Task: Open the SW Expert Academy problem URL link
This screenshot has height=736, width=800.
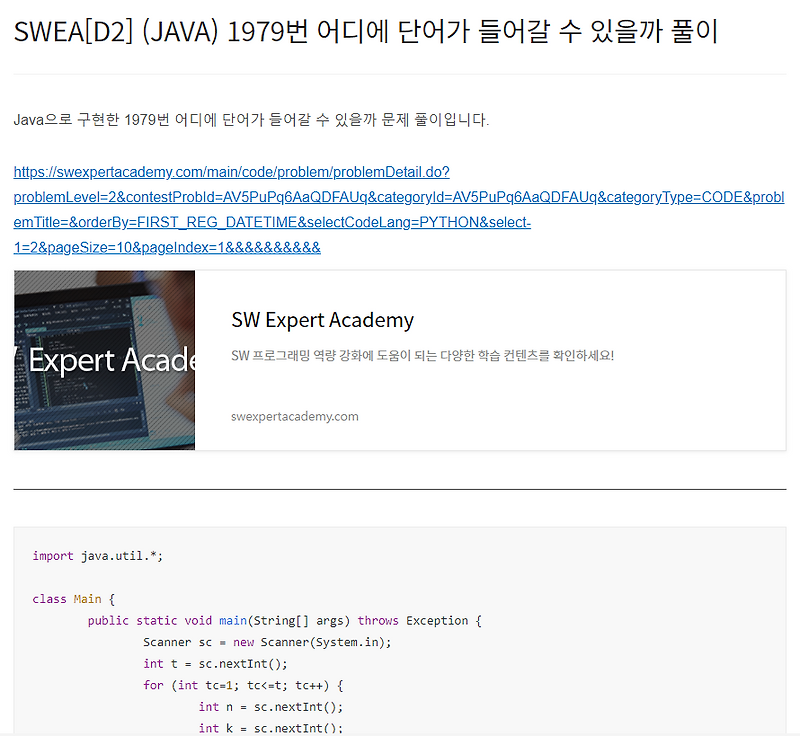Action: click(x=230, y=171)
